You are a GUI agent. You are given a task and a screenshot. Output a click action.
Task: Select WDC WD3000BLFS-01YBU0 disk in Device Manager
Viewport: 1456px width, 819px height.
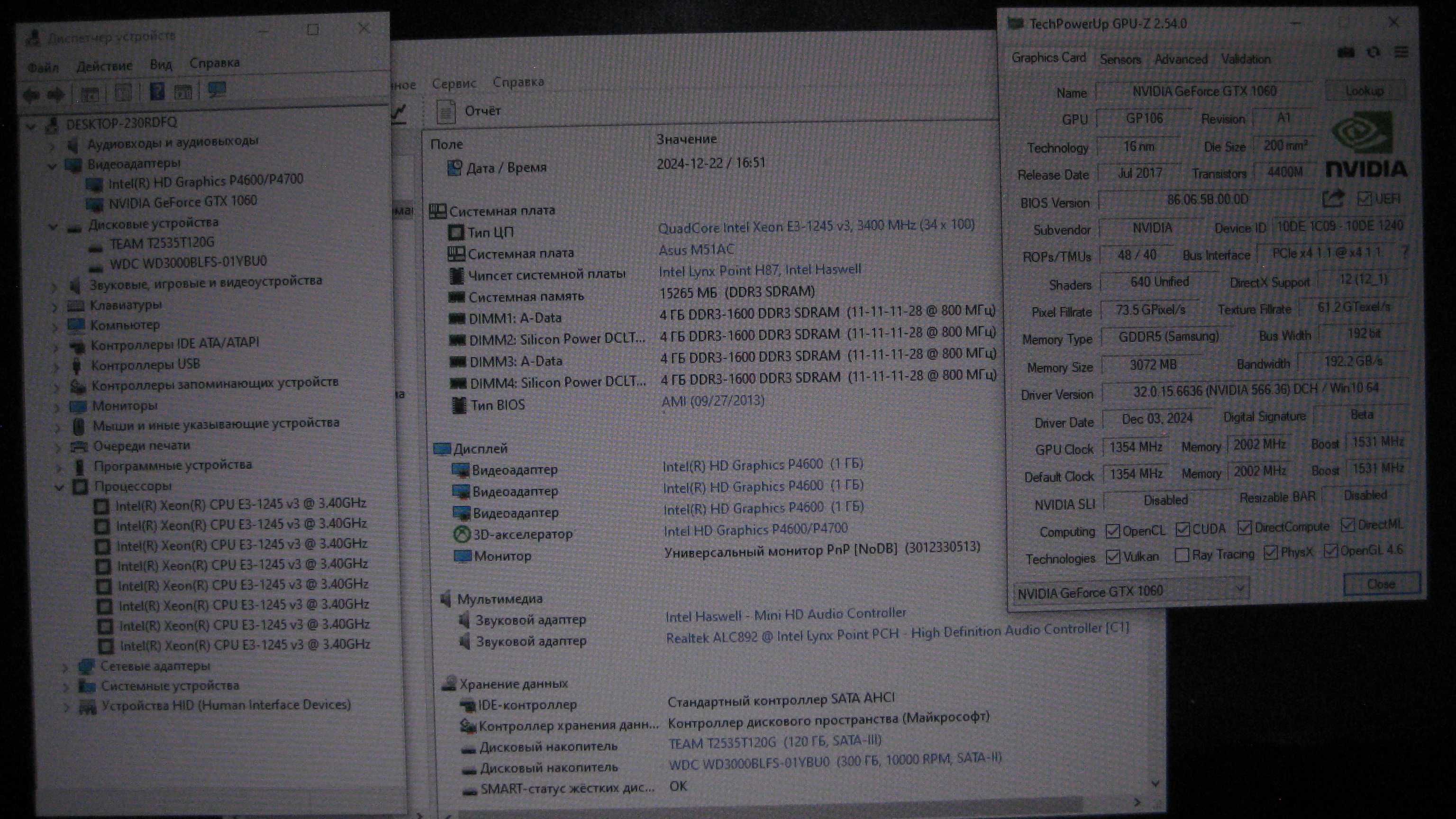(188, 262)
